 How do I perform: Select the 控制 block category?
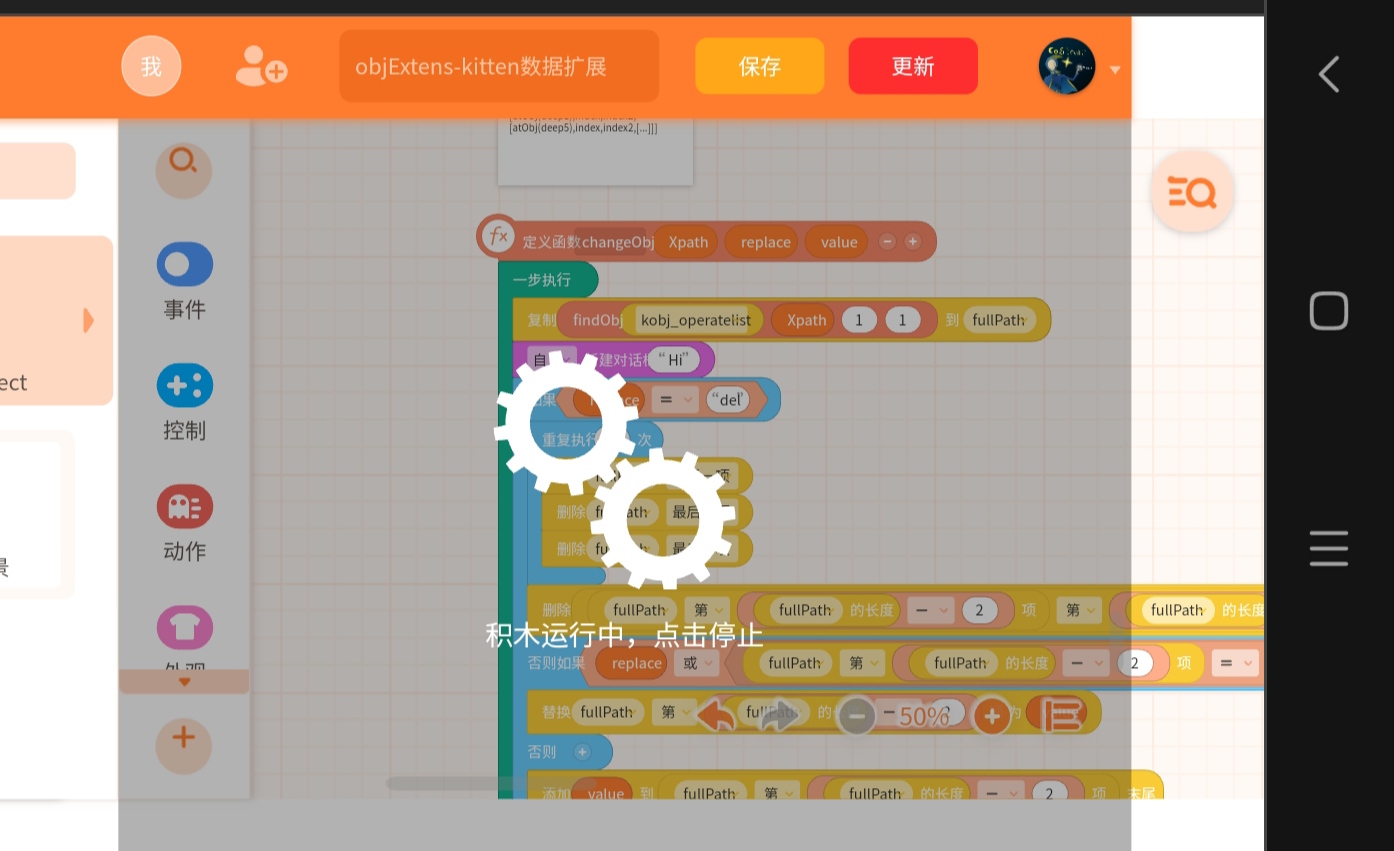[184, 402]
